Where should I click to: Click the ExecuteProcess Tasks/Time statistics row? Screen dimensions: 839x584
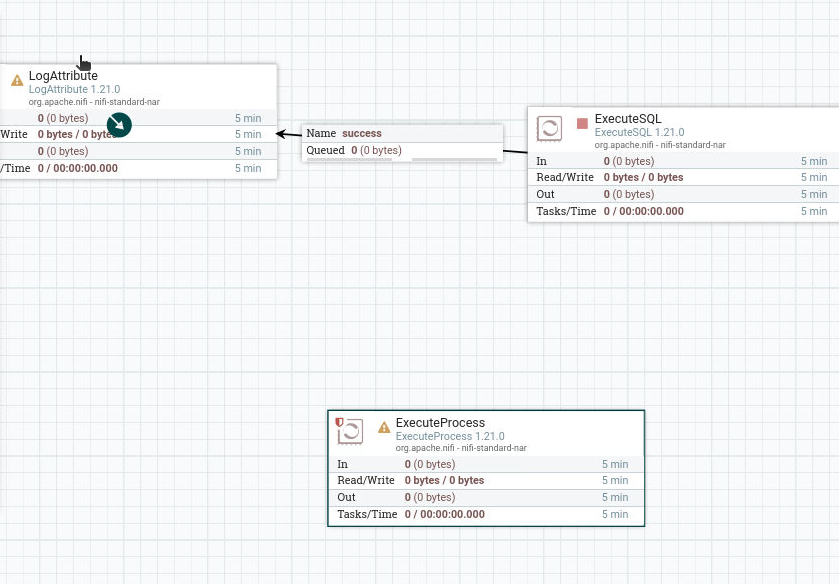(x=486, y=514)
